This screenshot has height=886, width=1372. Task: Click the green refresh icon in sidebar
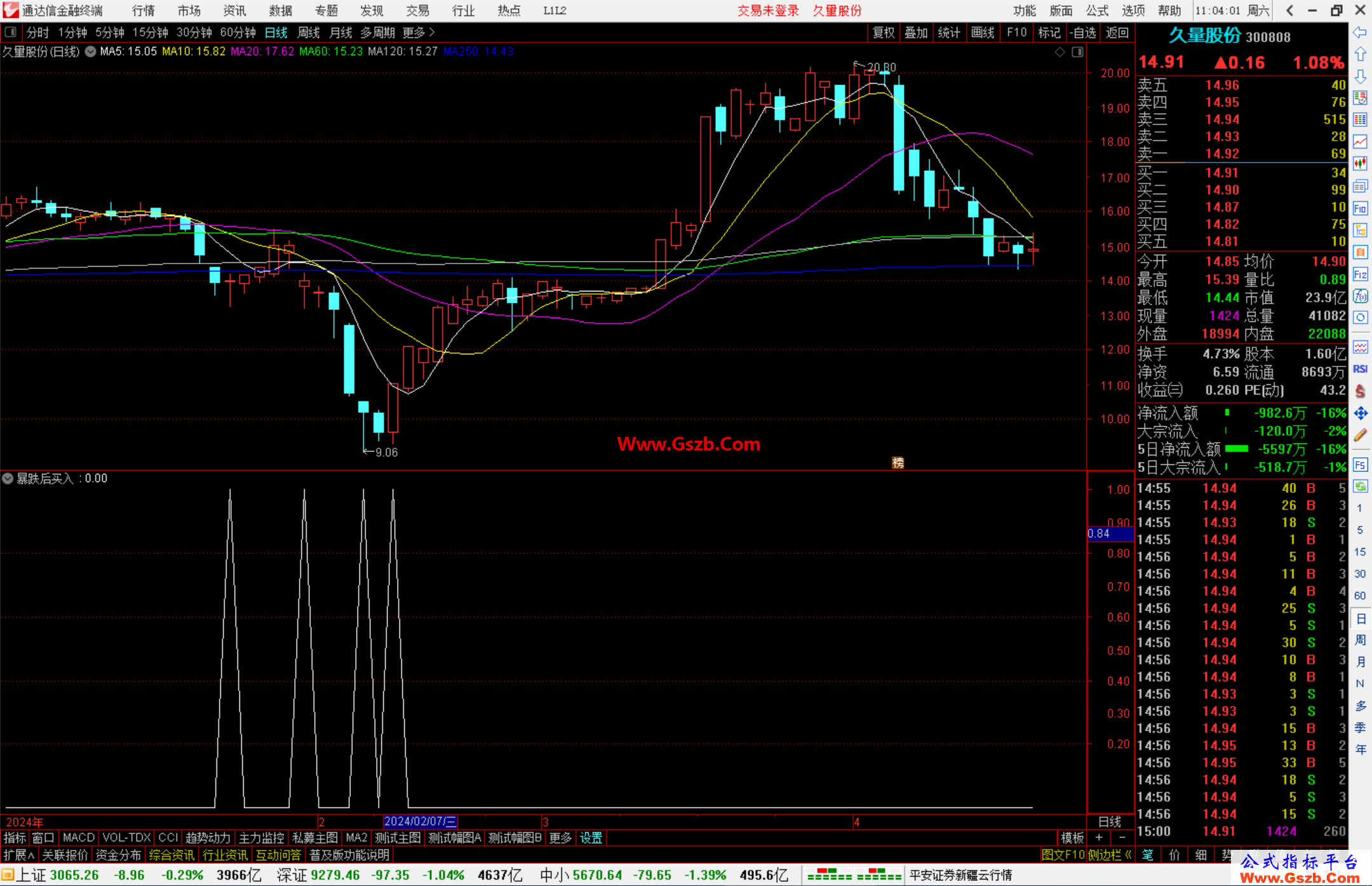click(x=1360, y=487)
